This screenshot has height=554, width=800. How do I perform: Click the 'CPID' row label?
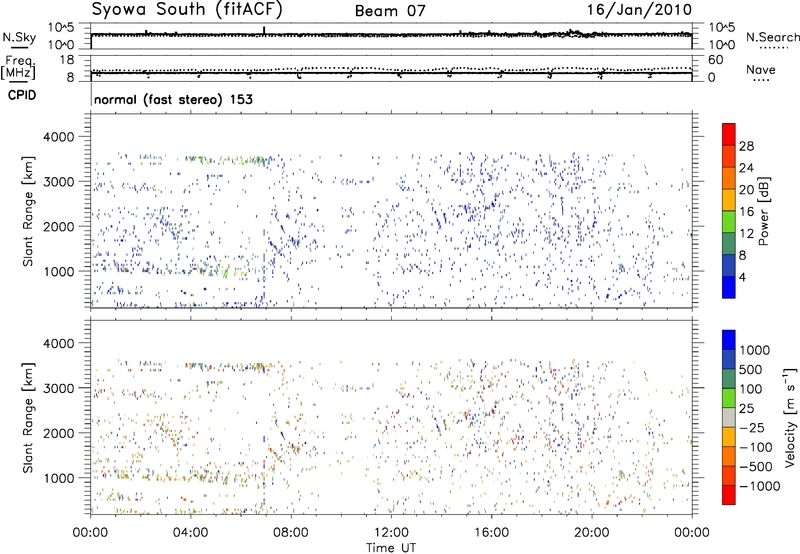[x=21, y=95]
